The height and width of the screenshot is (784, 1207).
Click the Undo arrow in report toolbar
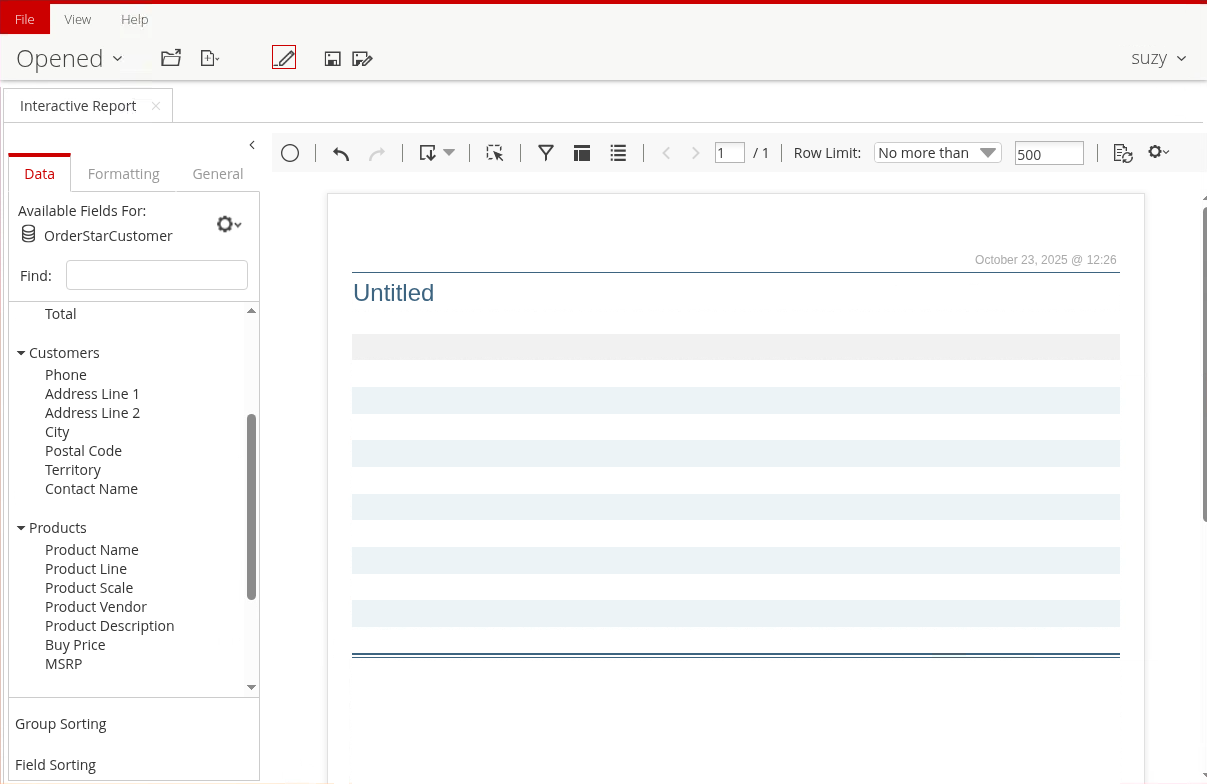[341, 153]
